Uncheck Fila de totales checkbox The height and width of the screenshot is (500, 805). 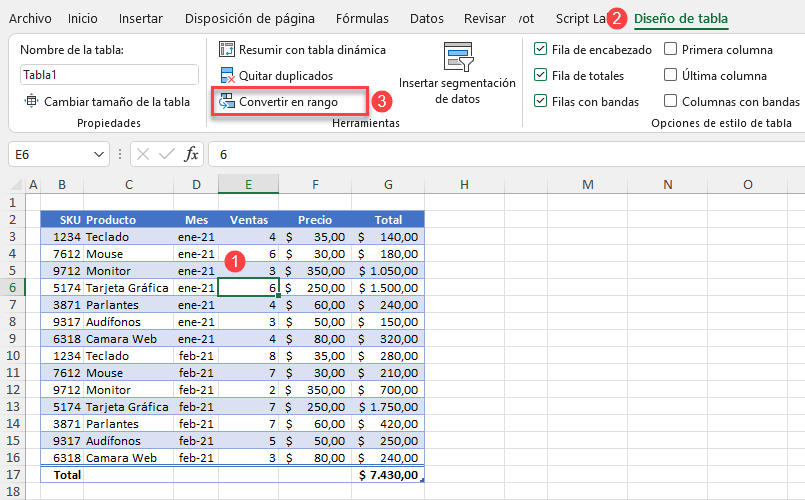(540, 75)
